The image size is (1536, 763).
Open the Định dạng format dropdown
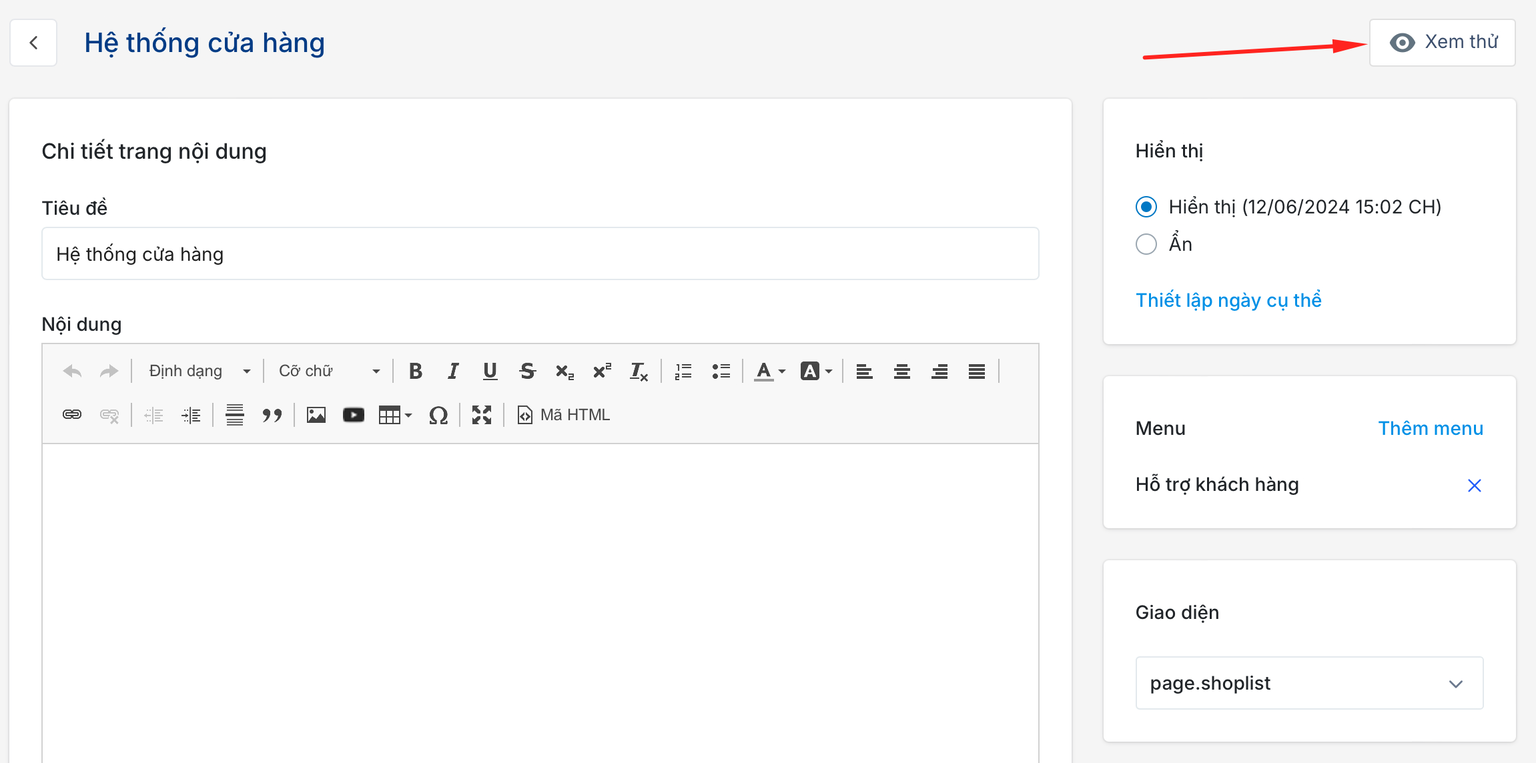tap(199, 371)
